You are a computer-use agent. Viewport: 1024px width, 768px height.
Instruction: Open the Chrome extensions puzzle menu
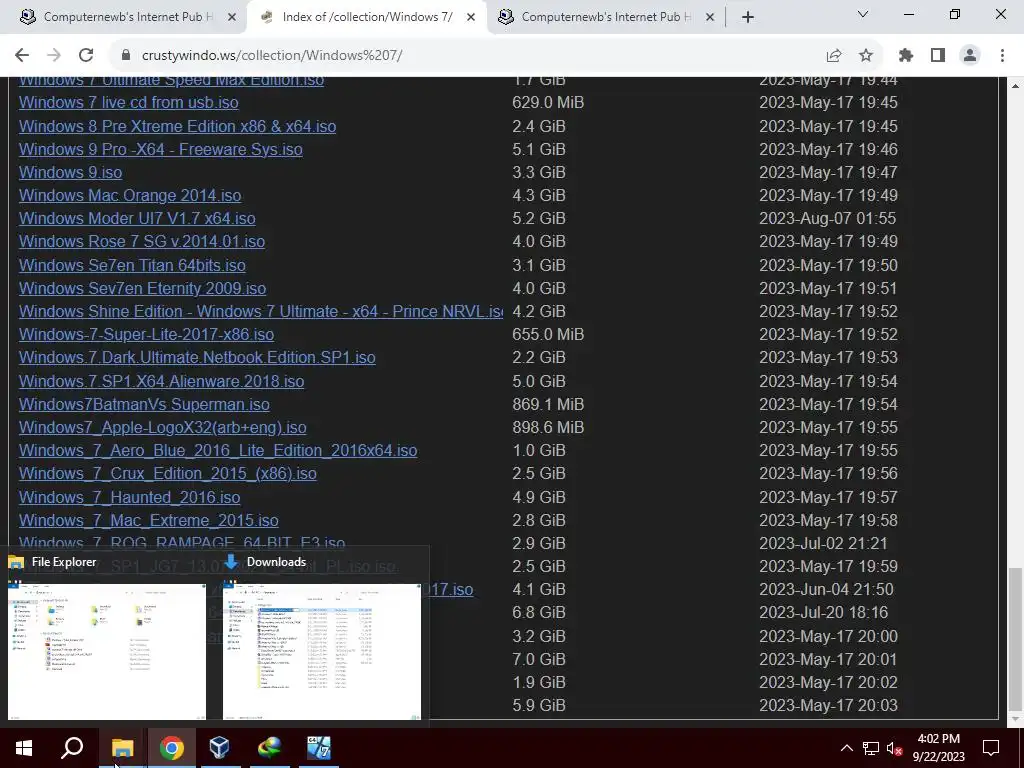906,56
